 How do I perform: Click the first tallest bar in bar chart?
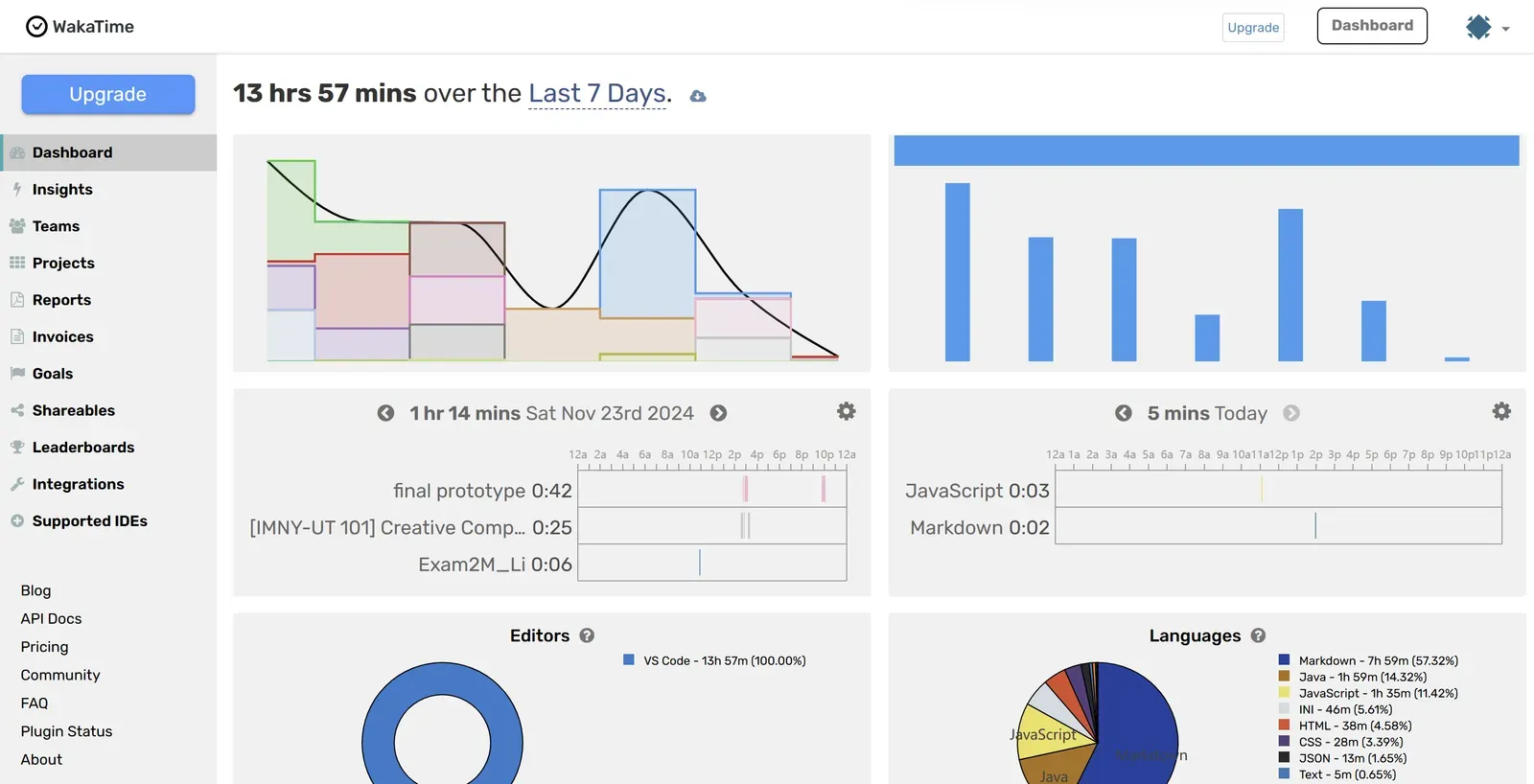957,272
